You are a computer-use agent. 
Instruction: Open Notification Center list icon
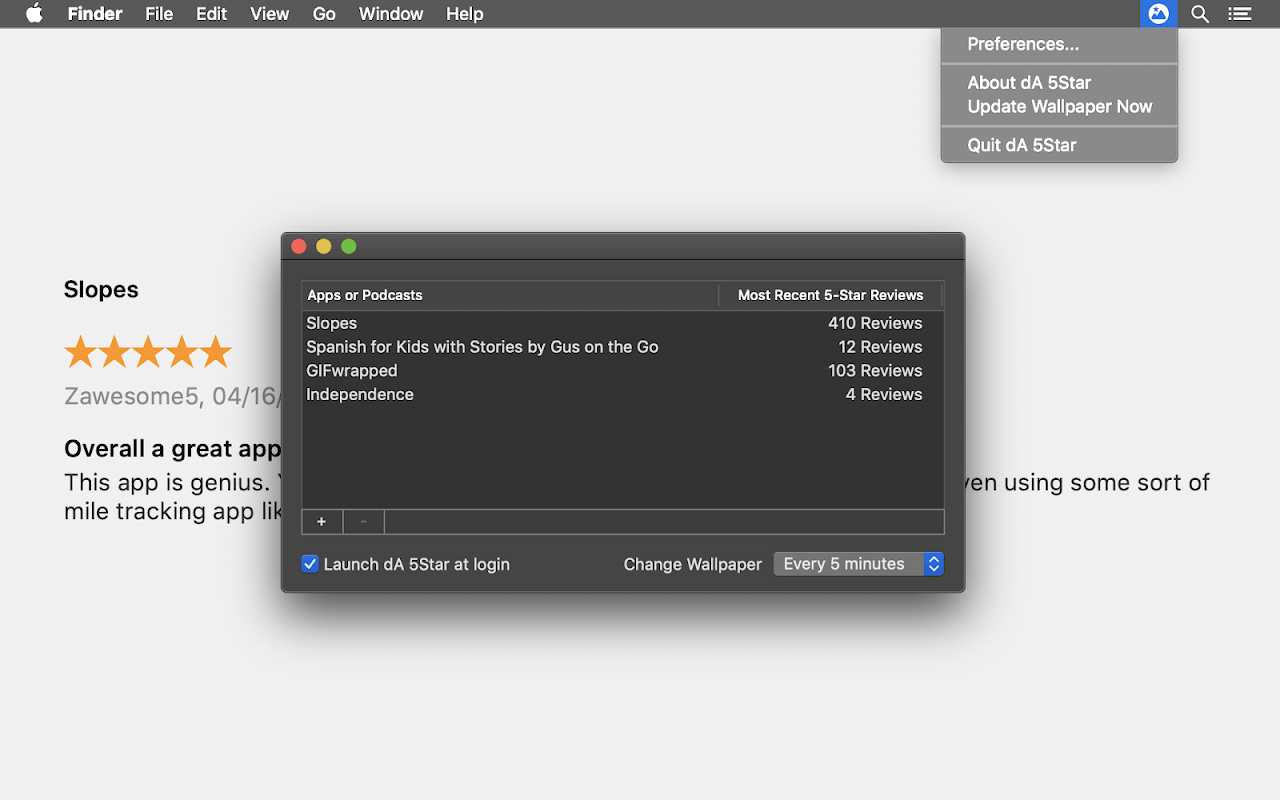coord(1240,14)
